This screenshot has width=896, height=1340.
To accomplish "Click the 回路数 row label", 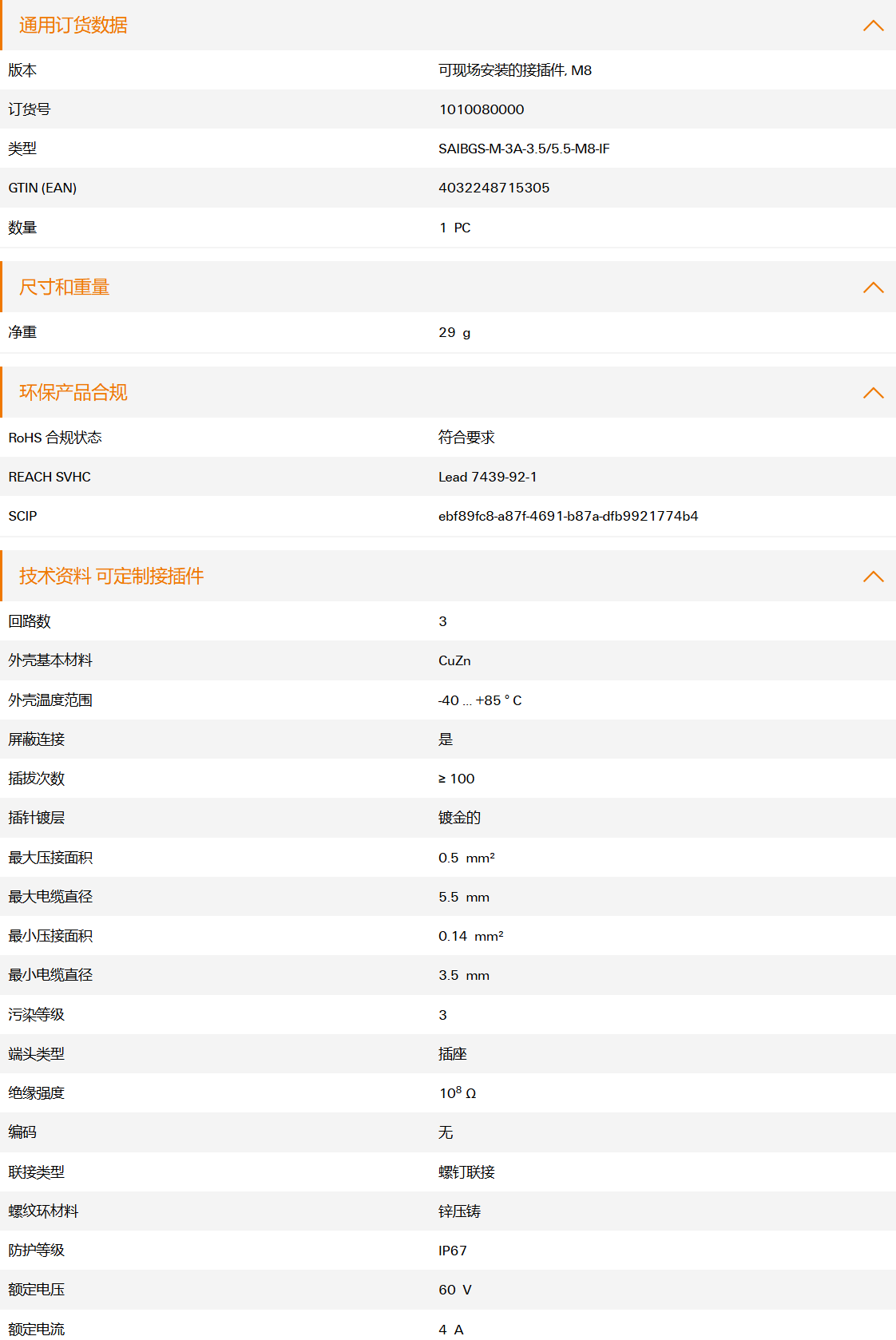I will click(30, 621).
